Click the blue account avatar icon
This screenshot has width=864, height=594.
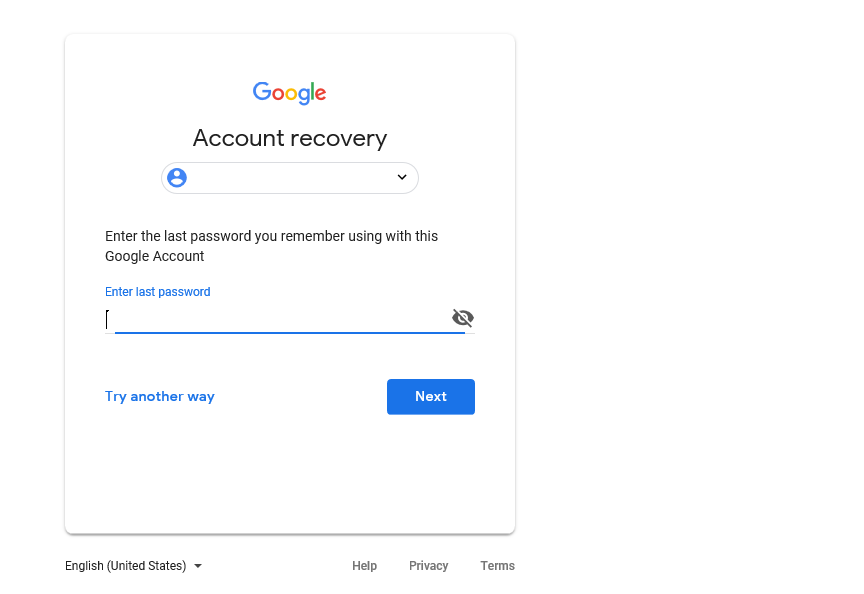tap(177, 178)
